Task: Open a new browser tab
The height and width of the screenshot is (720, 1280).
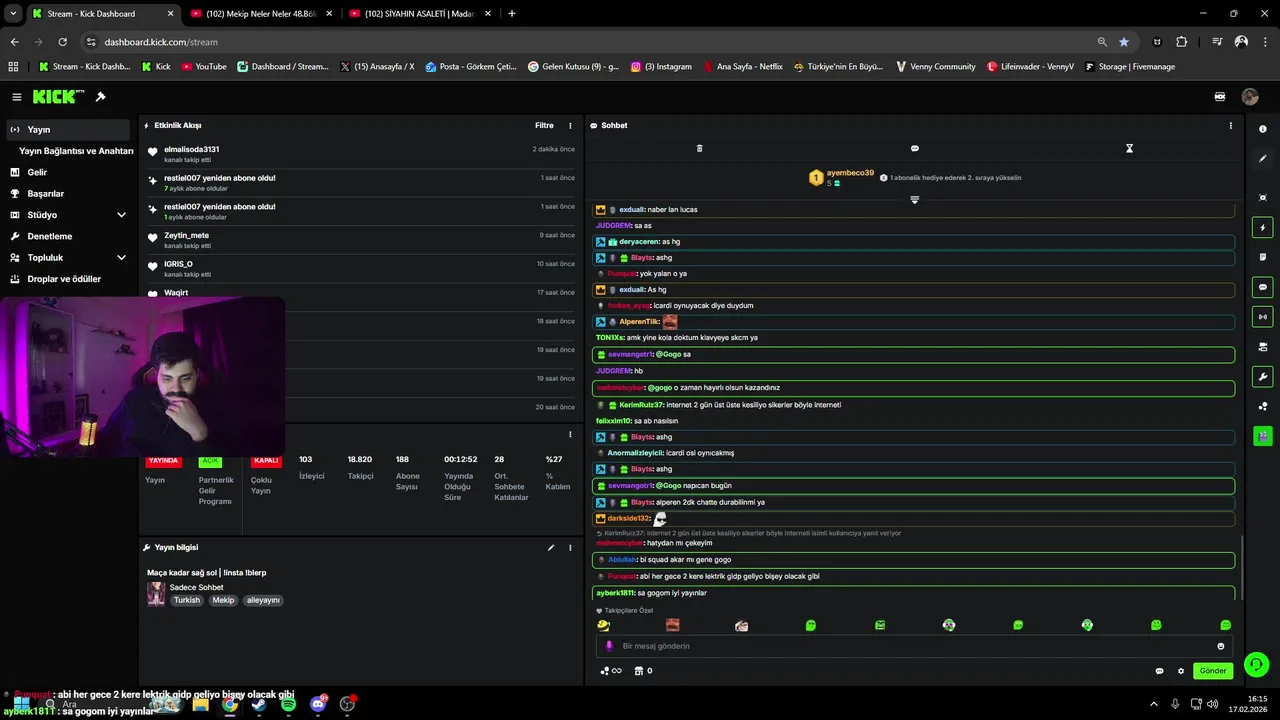Action: click(512, 14)
